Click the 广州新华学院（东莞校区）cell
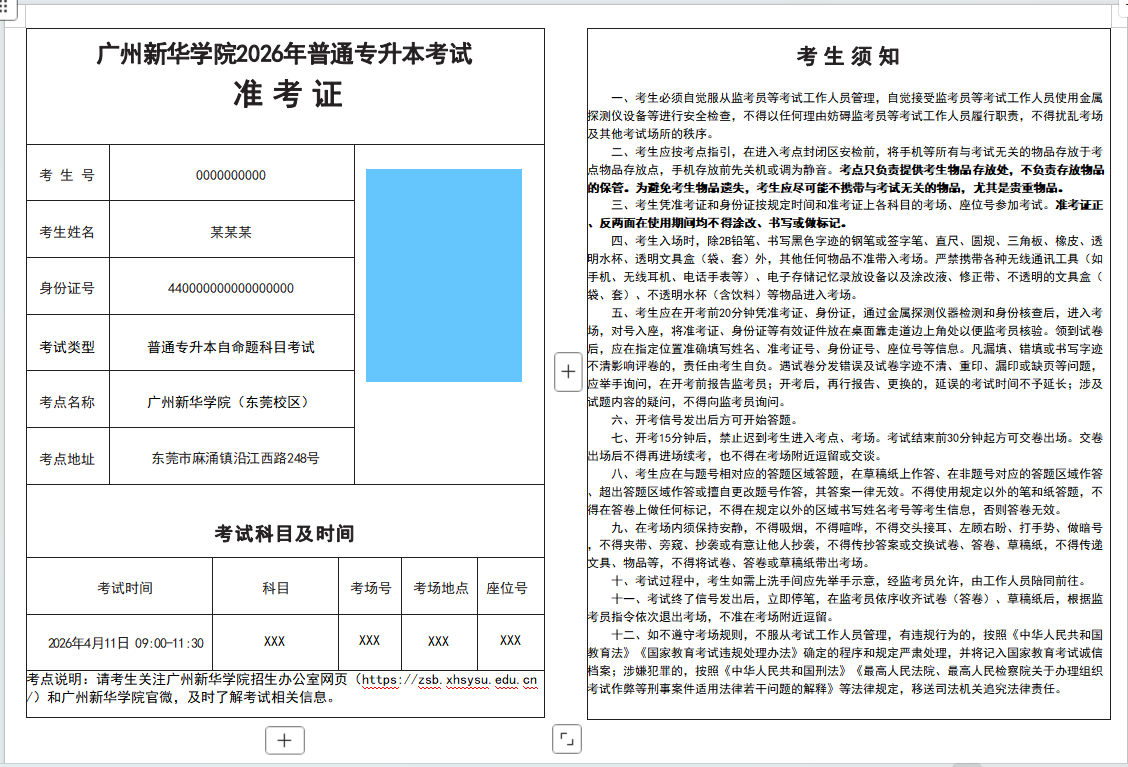Image resolution: width=1128 pixels, height=767 pixels. tap(231, 402)
